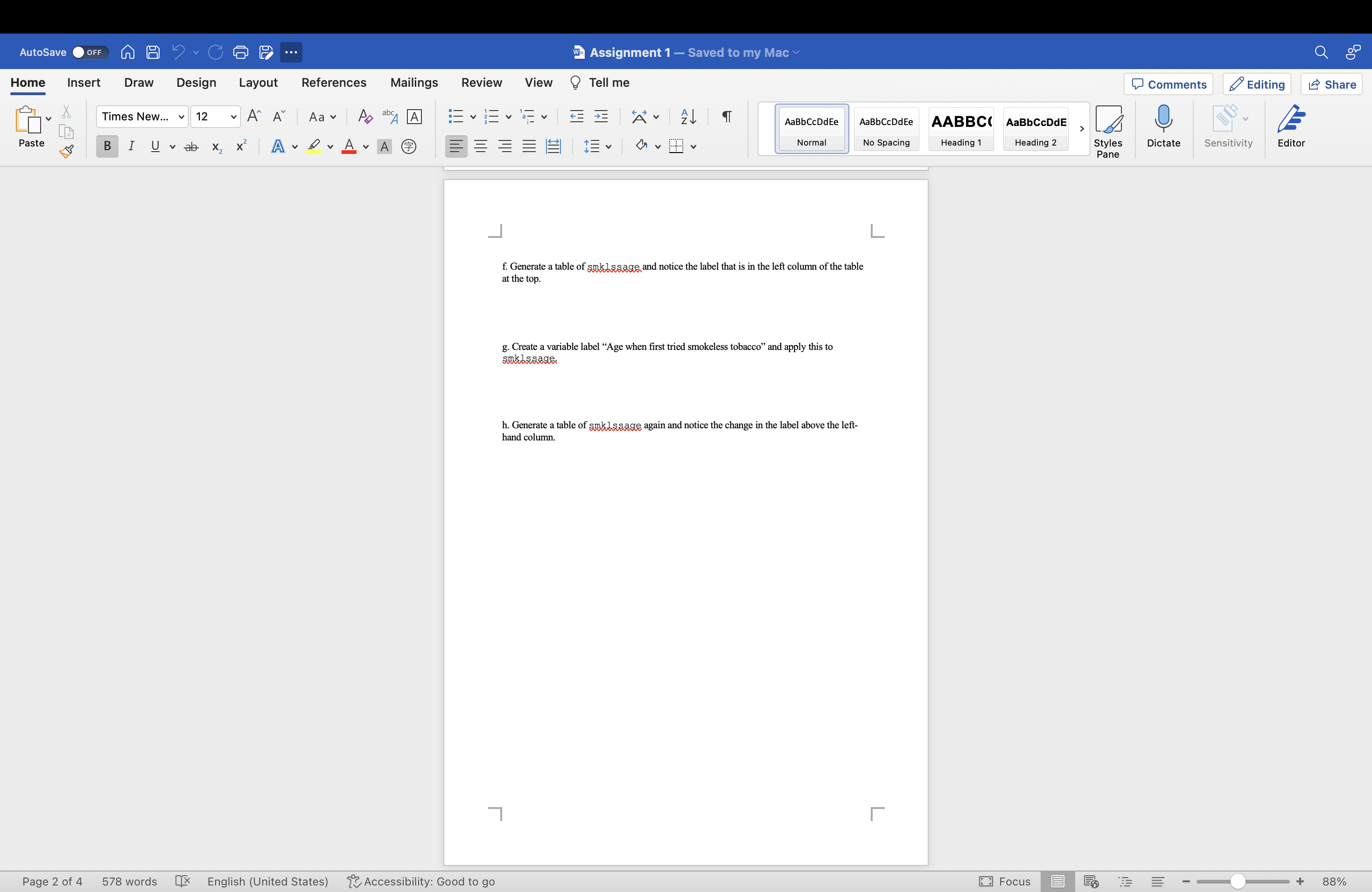The width and height of the screenshot is (1372, 892).
Task: Open the Comments panel
Action: tap(1168, 84)
